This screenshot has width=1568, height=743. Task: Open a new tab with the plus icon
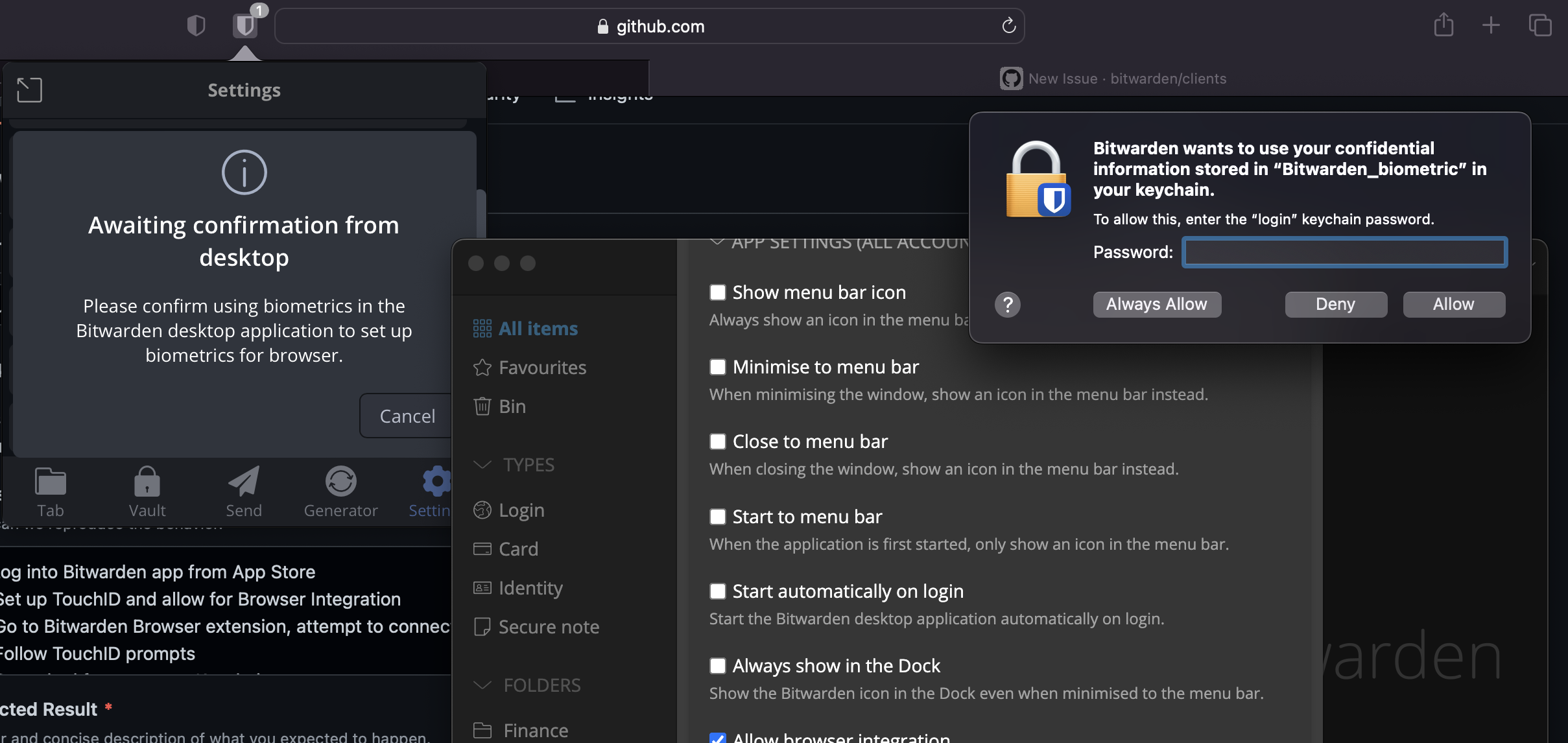point(1490,25)
